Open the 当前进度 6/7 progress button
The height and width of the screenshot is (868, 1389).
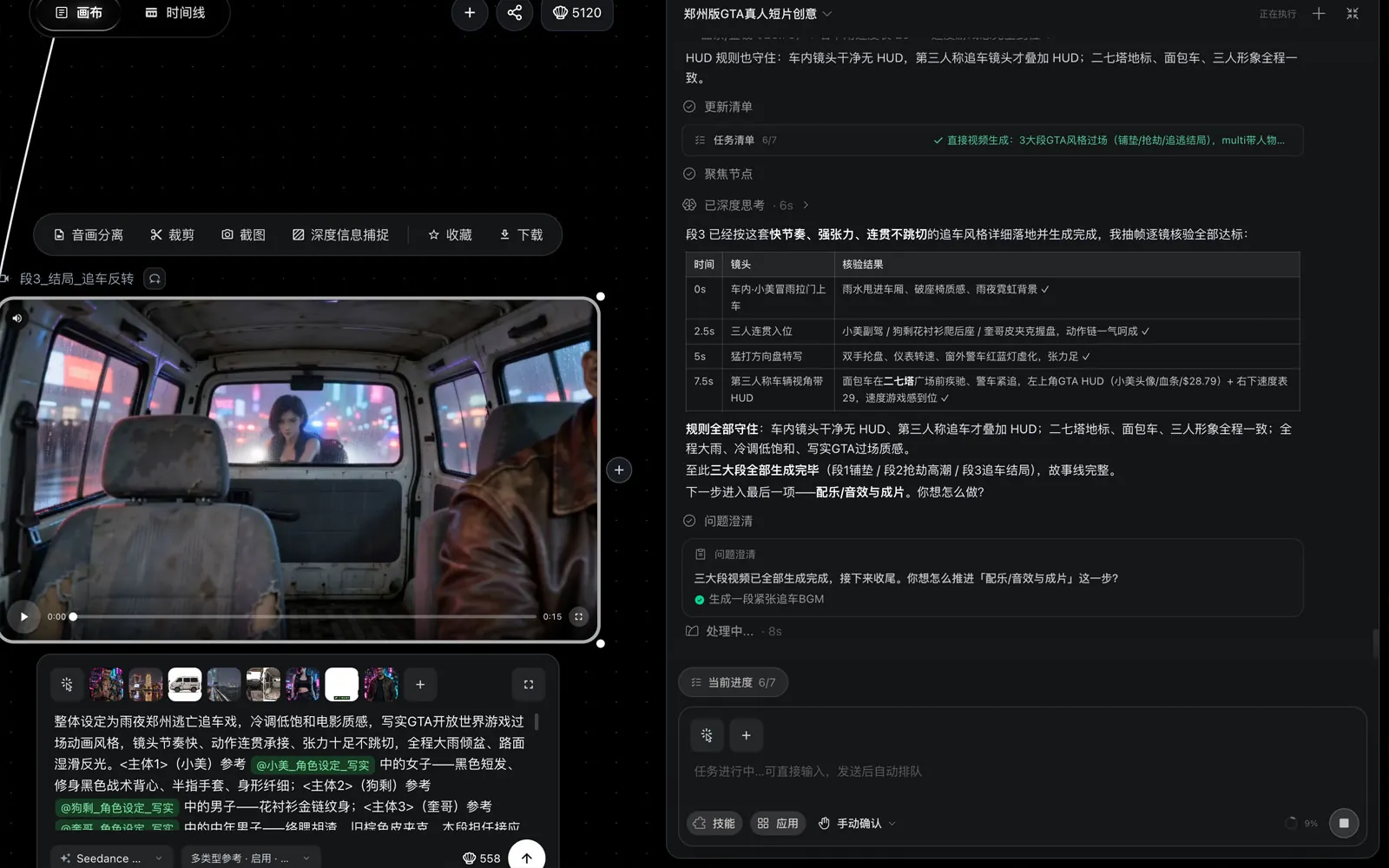tap(733, 682)
